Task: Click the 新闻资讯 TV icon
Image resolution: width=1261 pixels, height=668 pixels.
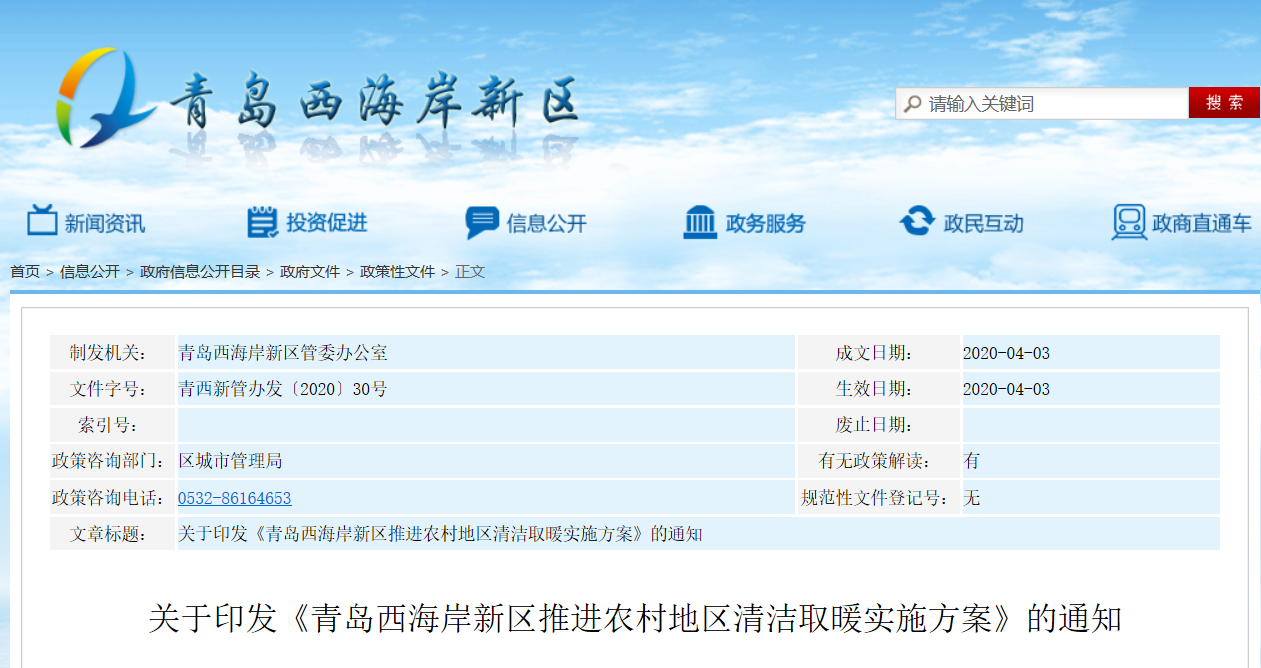Action: pyautogui.click(x=42, y=221)
